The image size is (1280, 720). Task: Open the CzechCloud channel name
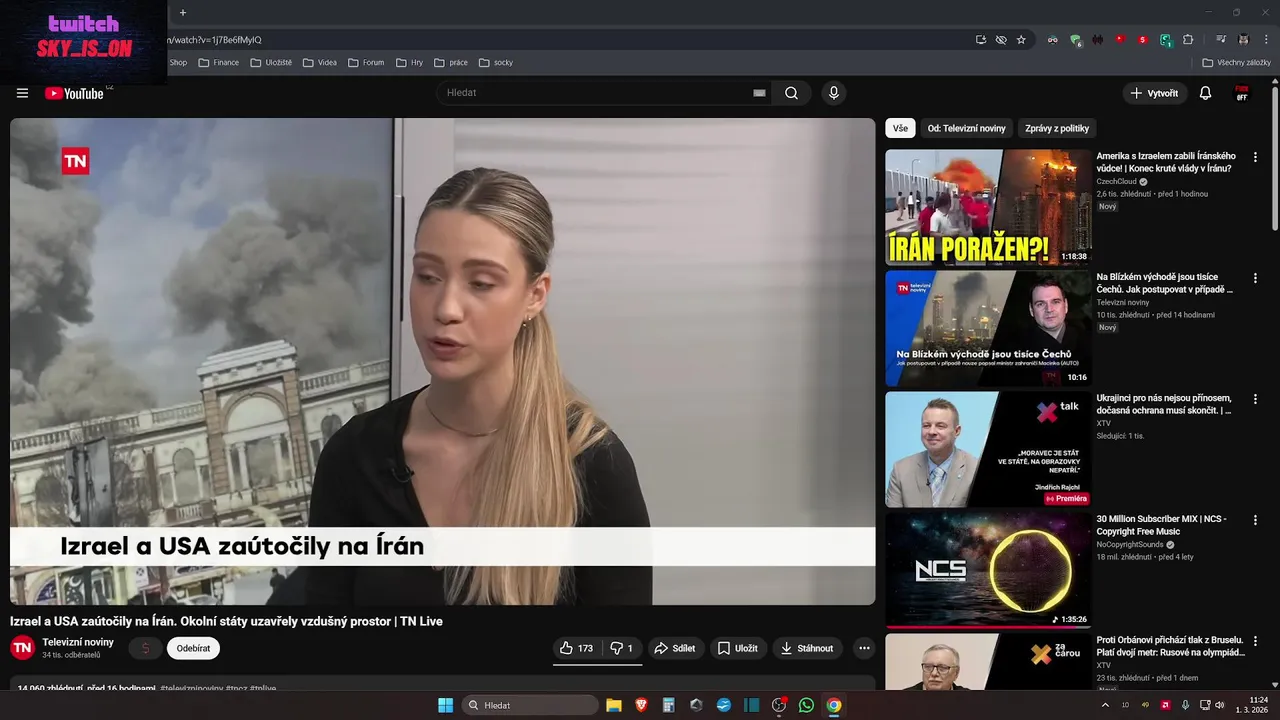1116,182
